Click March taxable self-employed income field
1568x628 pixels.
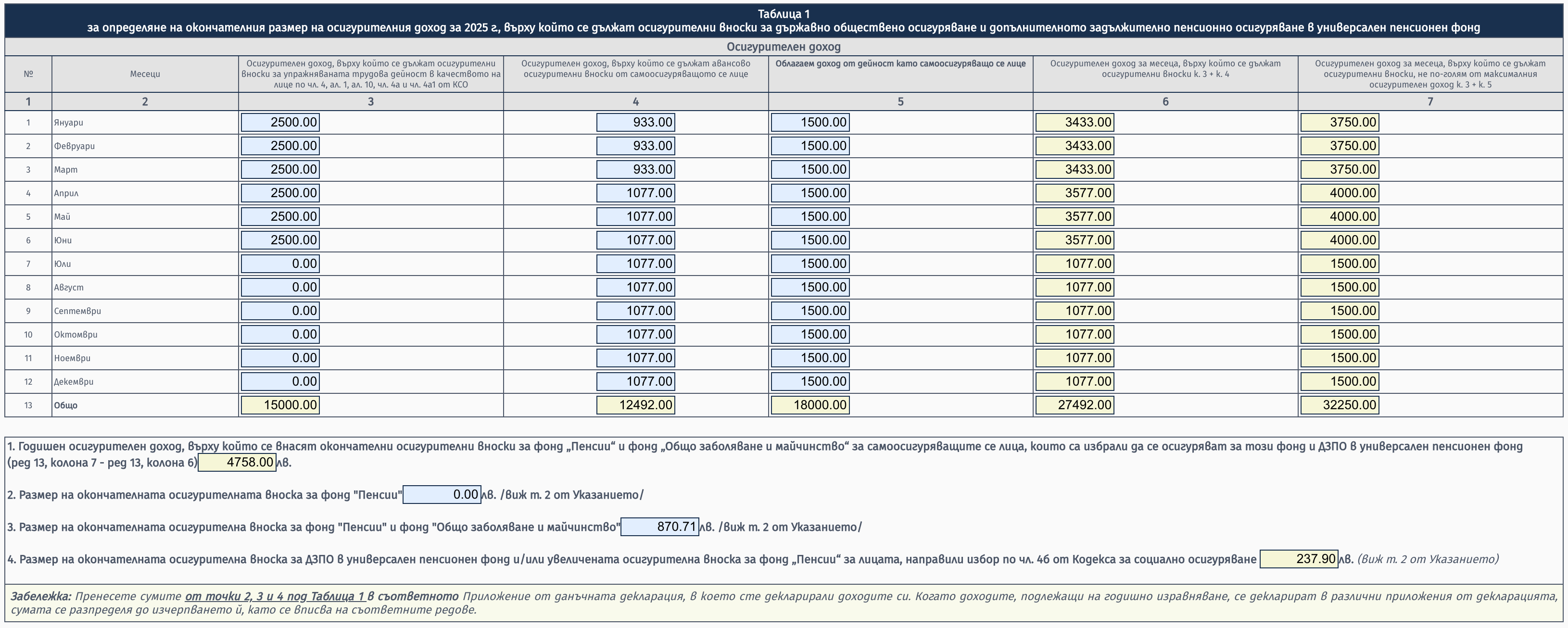point(810,169)
